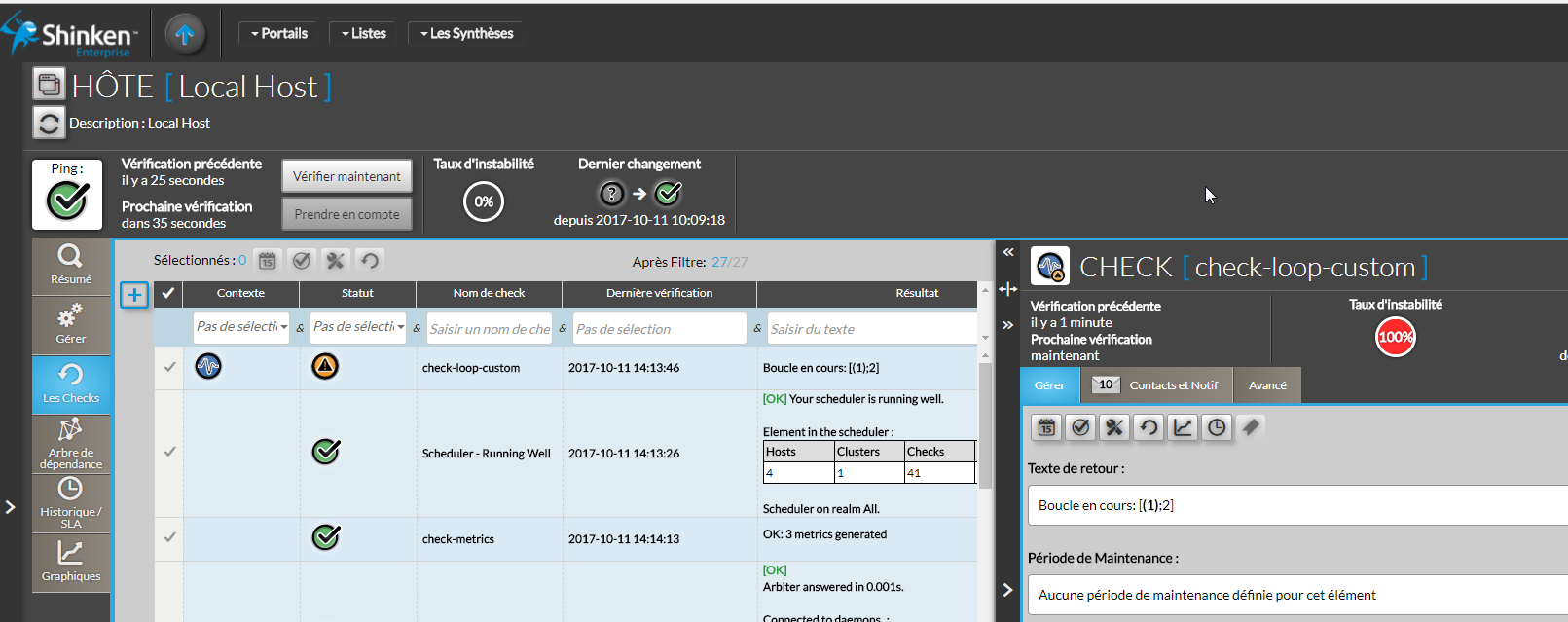Open the Résumé sidebar panel

coord(70,265)
